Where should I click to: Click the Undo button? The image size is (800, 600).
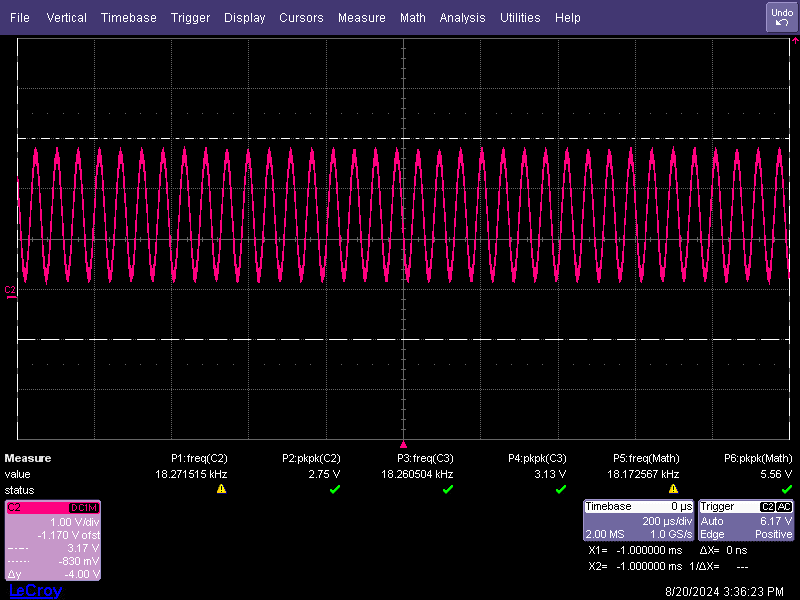click(x=780, y=16)
